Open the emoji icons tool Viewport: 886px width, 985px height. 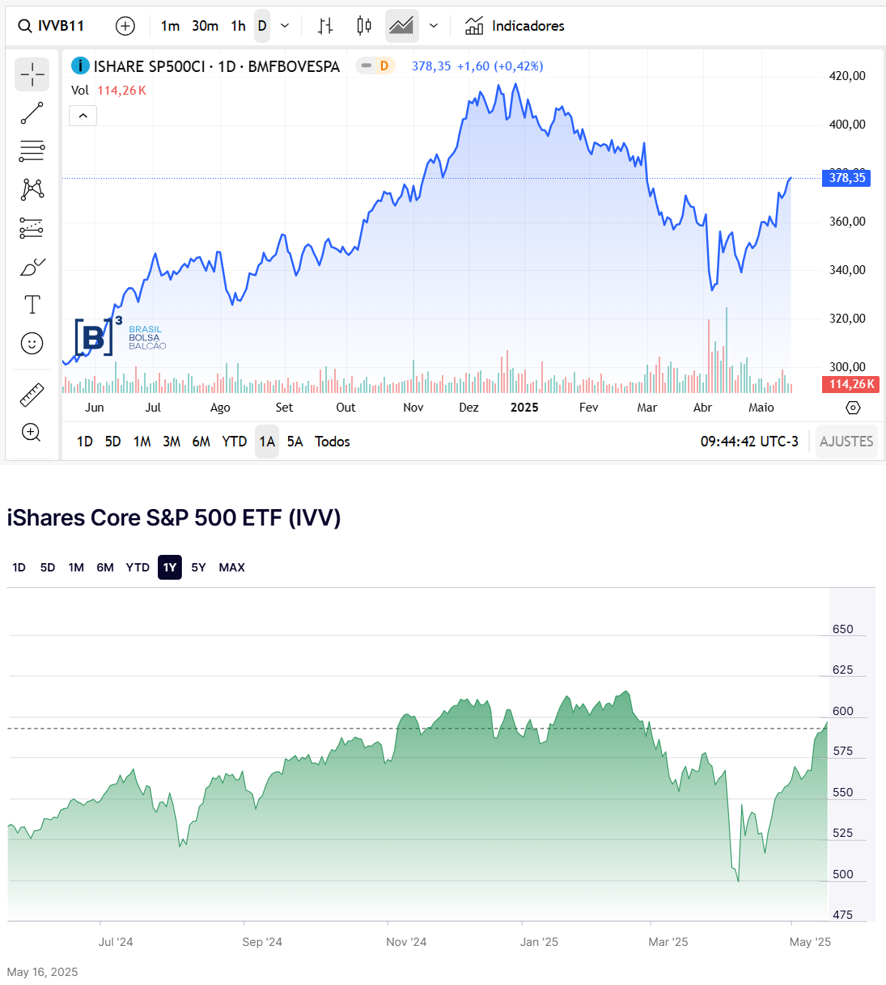point(32,343)
